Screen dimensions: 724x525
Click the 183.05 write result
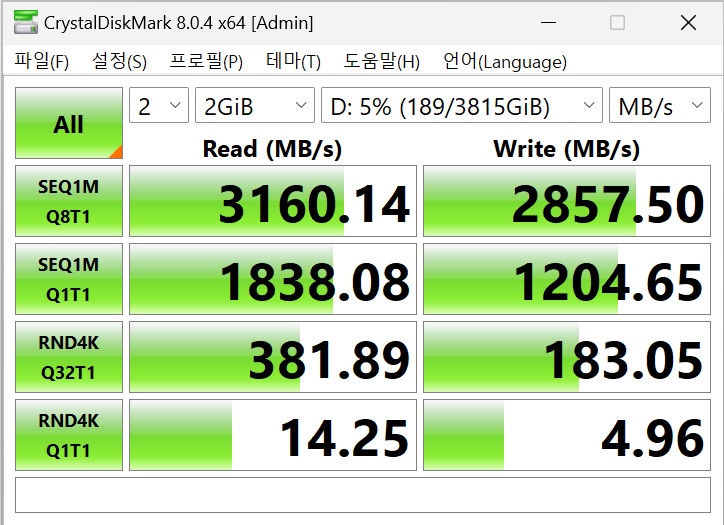pos(567,357)
